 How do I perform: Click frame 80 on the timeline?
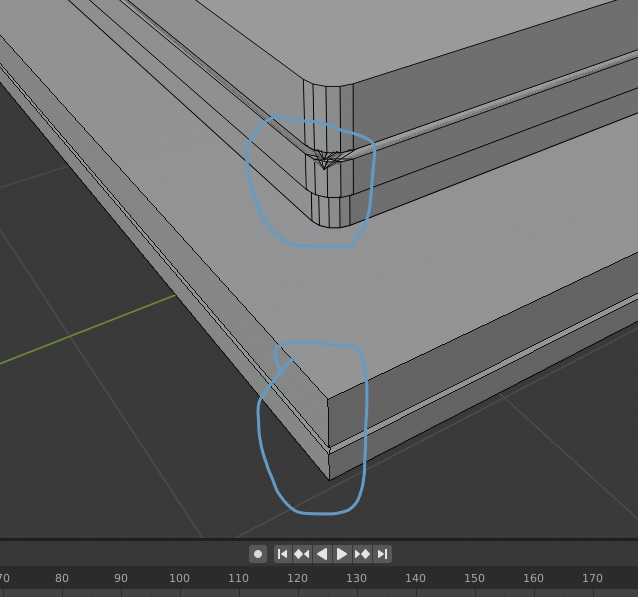[x=61, y=578]
